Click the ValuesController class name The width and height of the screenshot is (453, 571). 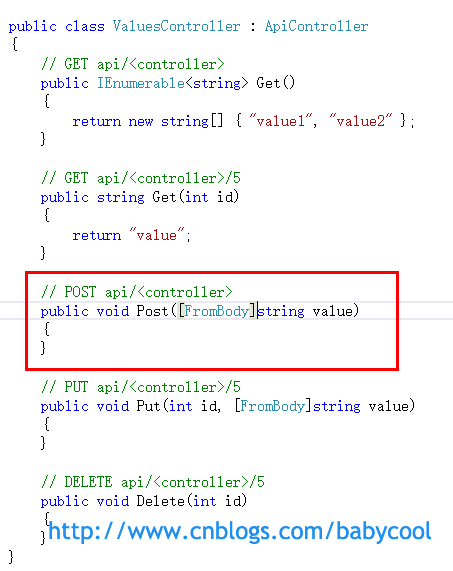click(x=176, y=26)
